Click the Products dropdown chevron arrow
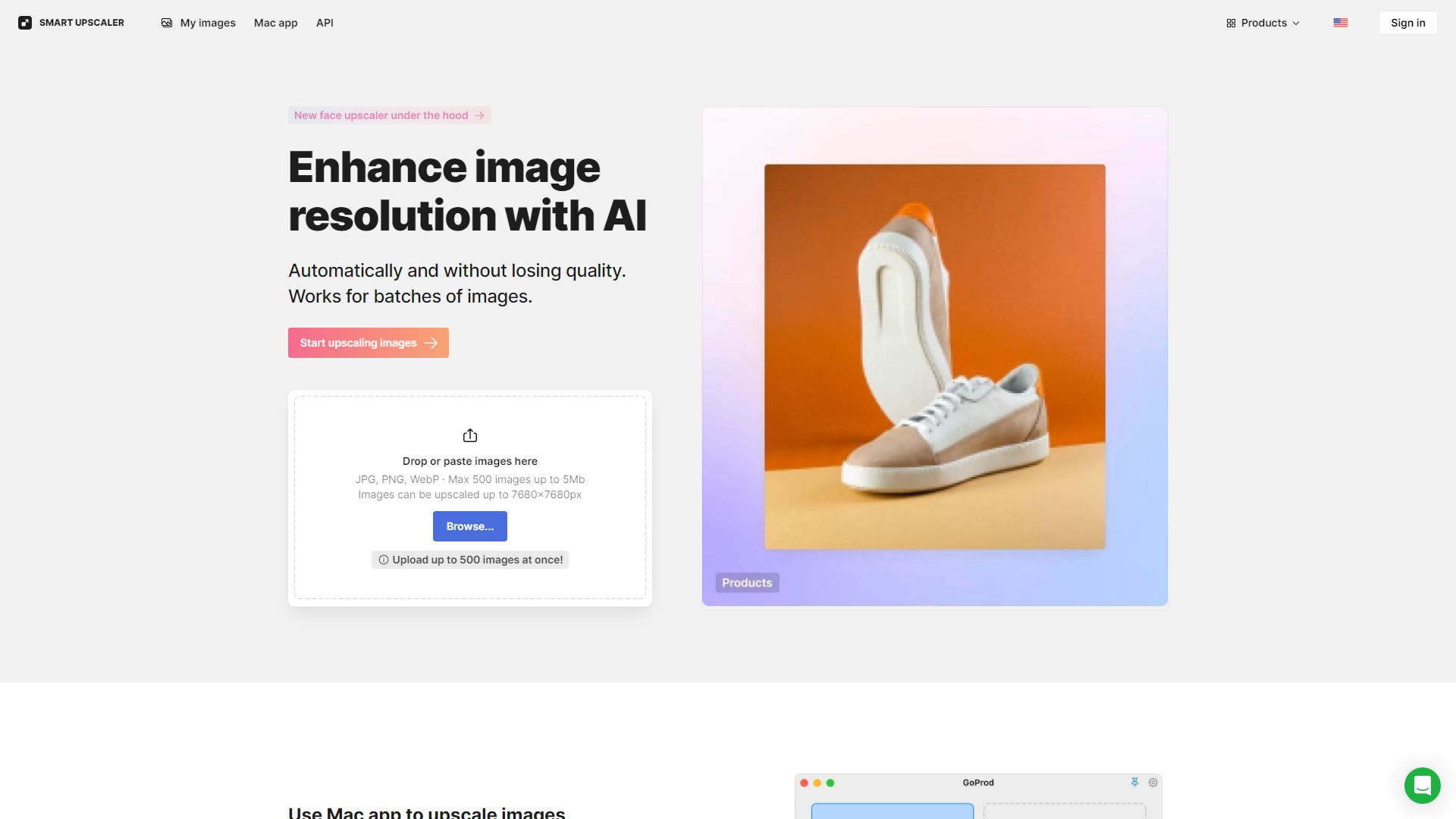Image resolution: width=1456 pixels, height=819 pixels. pyautogui.click(x=1299, y=23)
